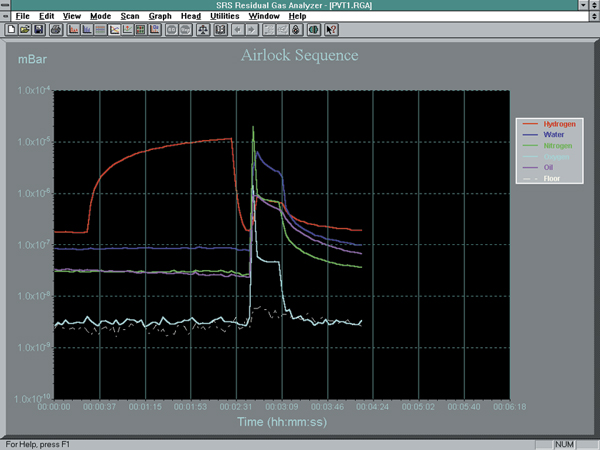Screen dimensions: 600x450
Task: Select Annunciator mode grid icon
Action: [x=140, y=29]
